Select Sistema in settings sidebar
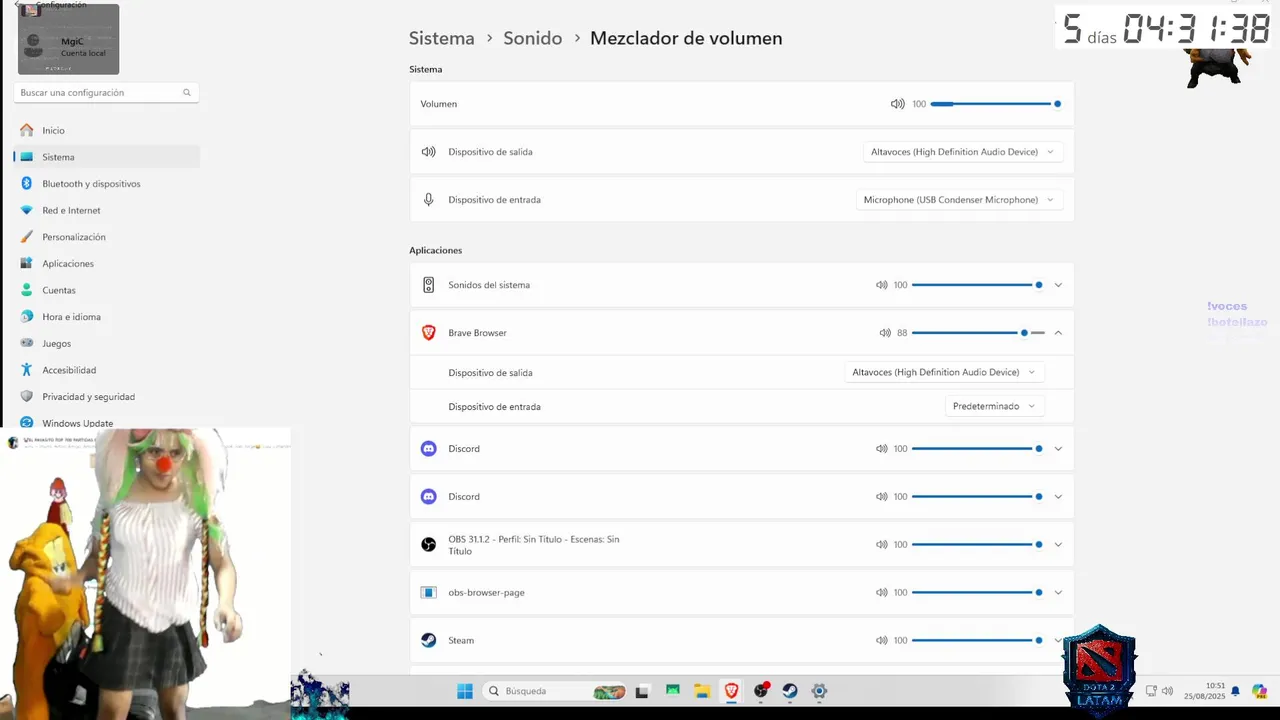This screenshot has width=1280, height=720. pos(107,157)
